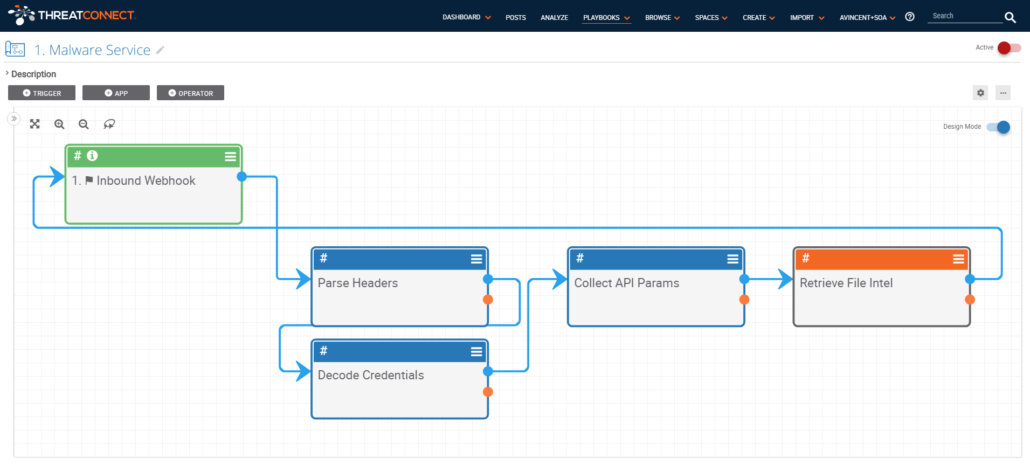
Task: Open hamburger menu on Inbound Webhook
Action: click(230, 156)
